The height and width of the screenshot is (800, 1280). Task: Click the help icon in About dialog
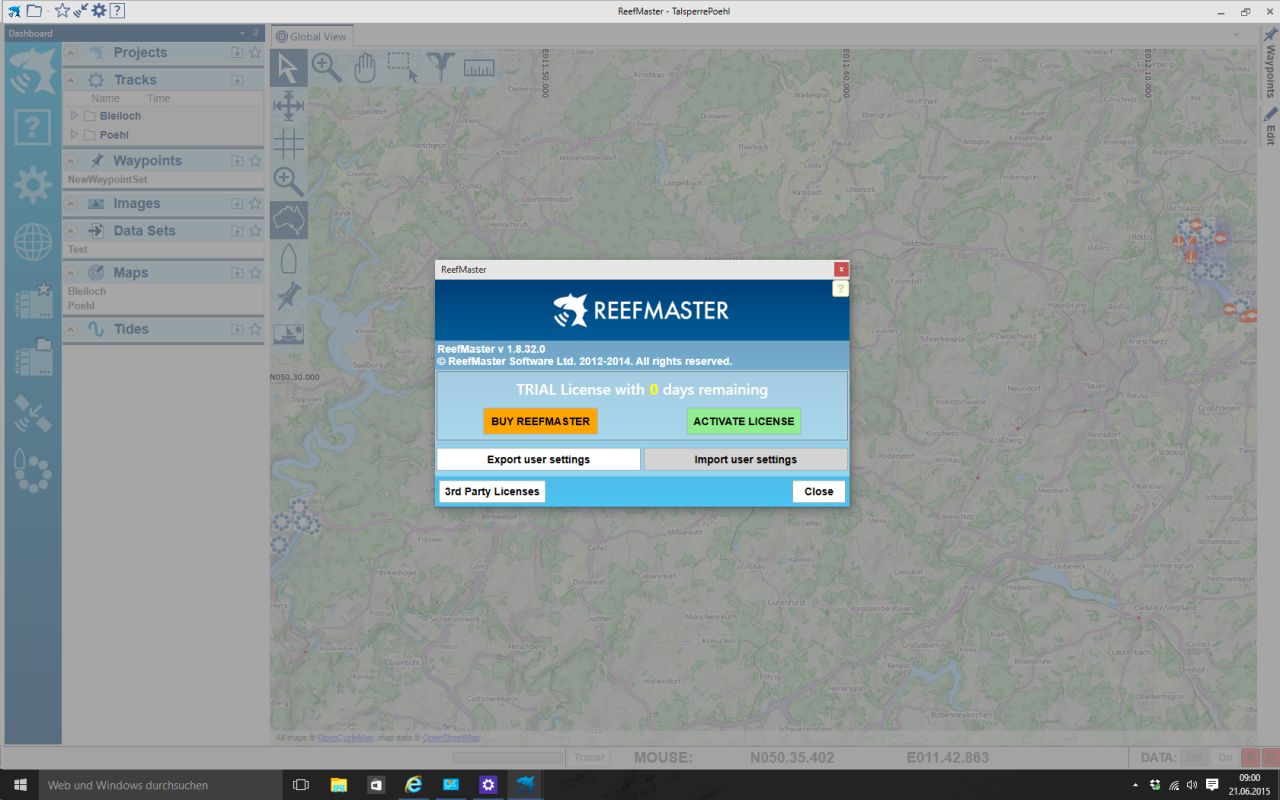tap(840, 288)
